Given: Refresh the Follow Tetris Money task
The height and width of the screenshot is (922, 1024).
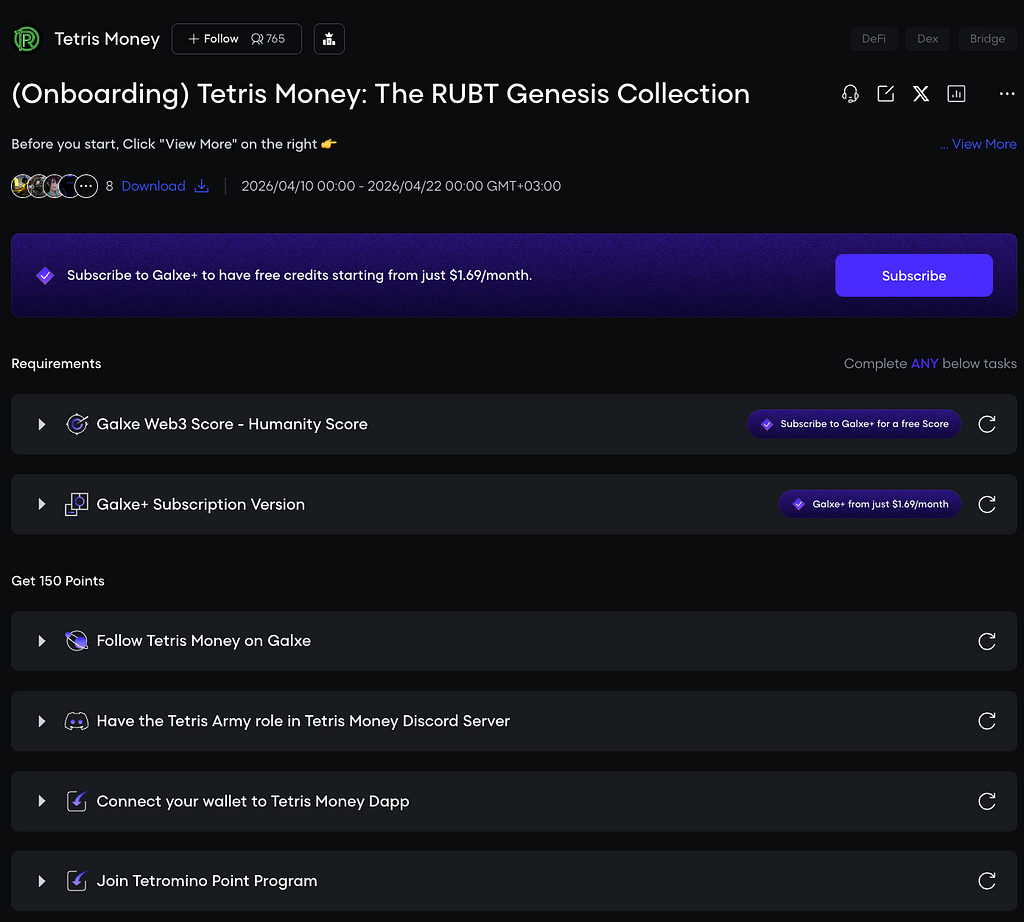Looking at the screenshot, I should coord(987,641).
